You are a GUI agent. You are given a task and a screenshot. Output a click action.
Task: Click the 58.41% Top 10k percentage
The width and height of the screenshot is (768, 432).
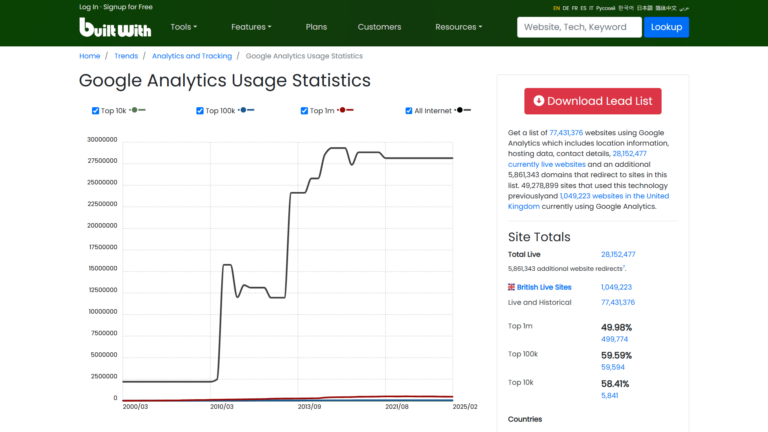[615, 384]
